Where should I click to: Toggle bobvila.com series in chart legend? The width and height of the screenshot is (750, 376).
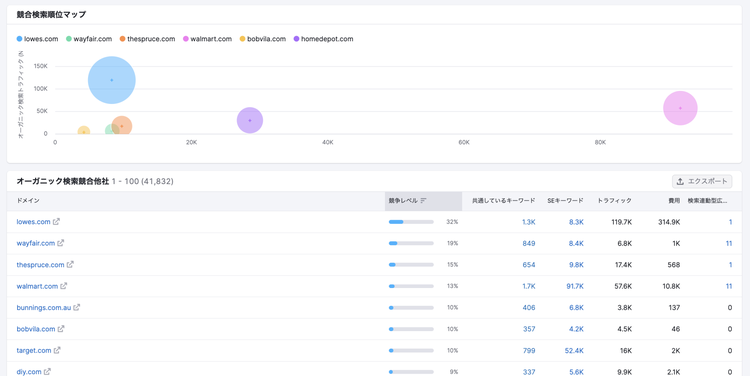(x=263, y=39)
